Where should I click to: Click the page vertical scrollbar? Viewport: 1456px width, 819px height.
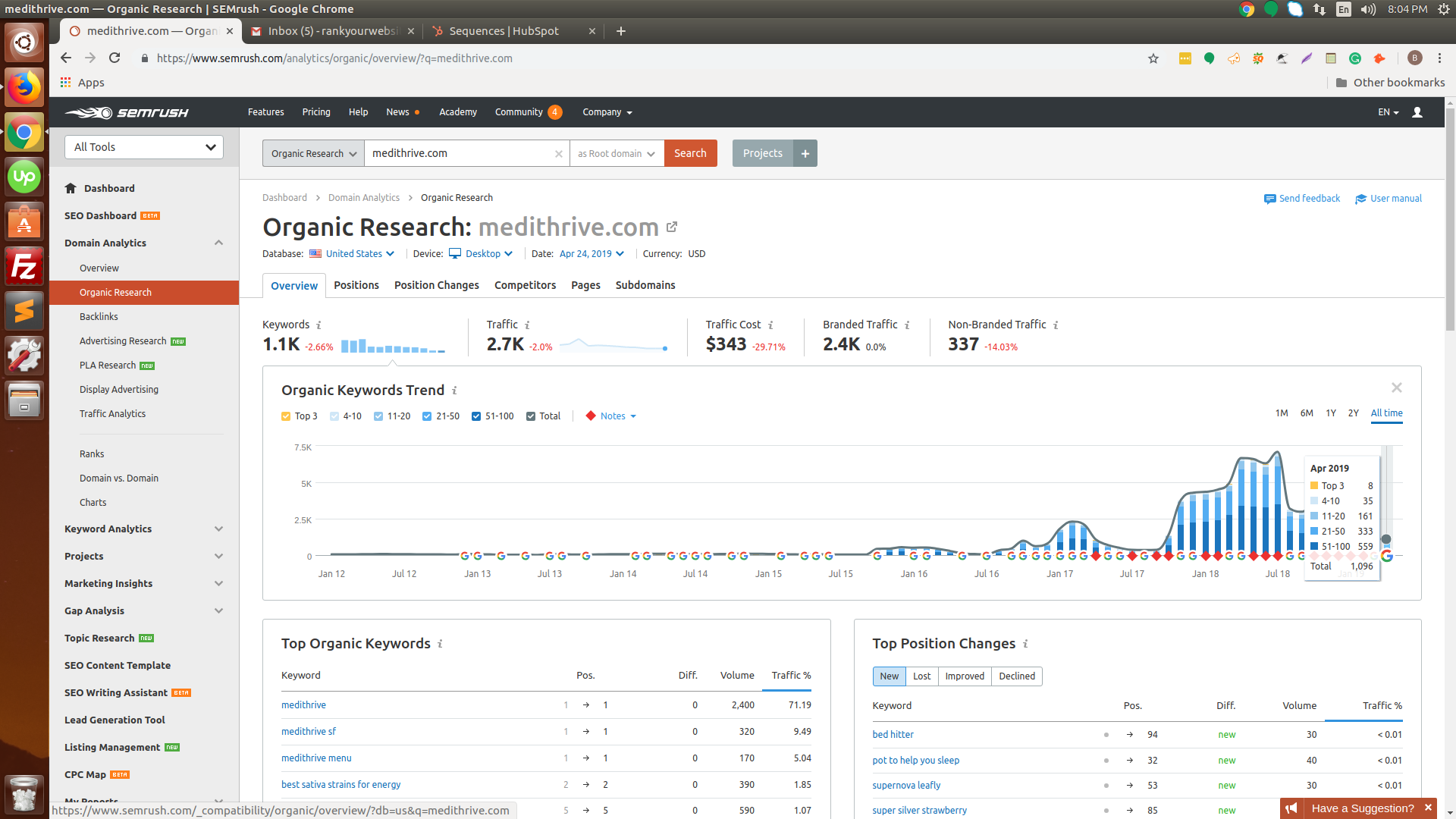[x=1450, y=220]
